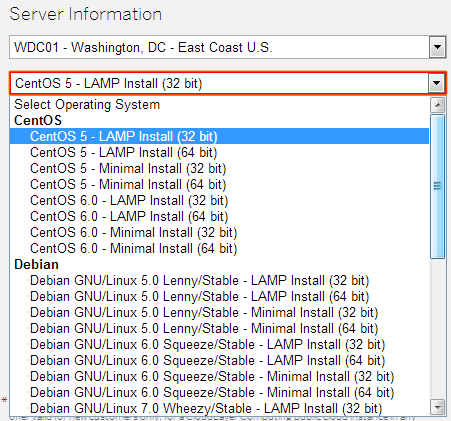Choose the 'Select Operating System' placeholder option
Image resolution: width=451 pixels, height=421 pixels.
point(219,104)
